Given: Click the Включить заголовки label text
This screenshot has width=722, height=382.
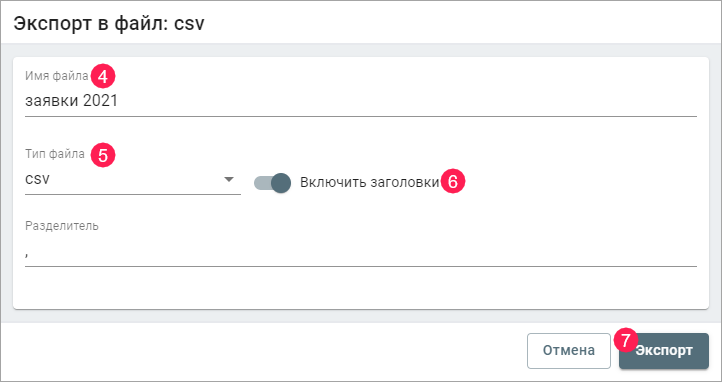Looking at the screenshot, I should tap(370, 183).
